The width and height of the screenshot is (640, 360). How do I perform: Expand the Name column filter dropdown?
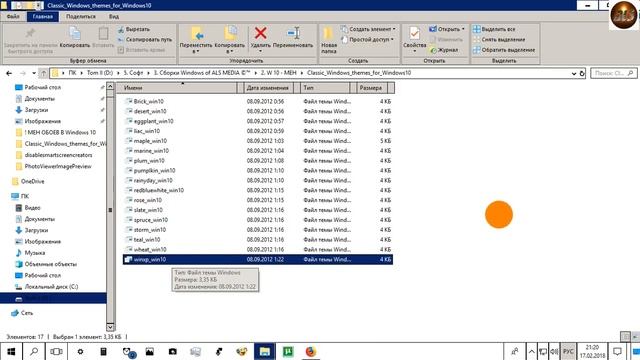tap(240, 88)
